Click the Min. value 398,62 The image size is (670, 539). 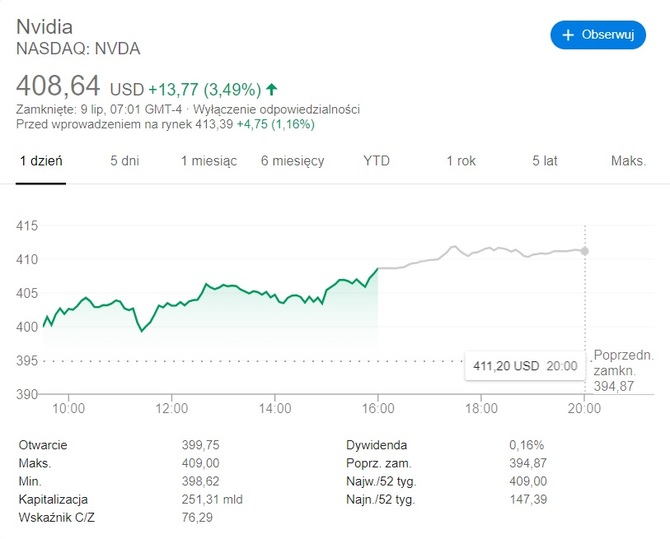[x=200, y=481]
